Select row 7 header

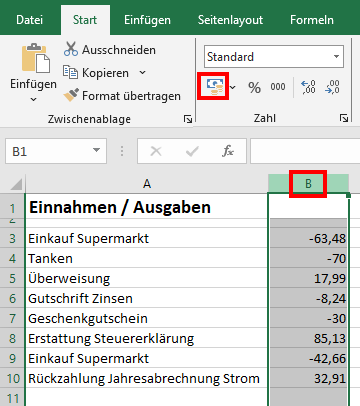(x=12, y=318)
